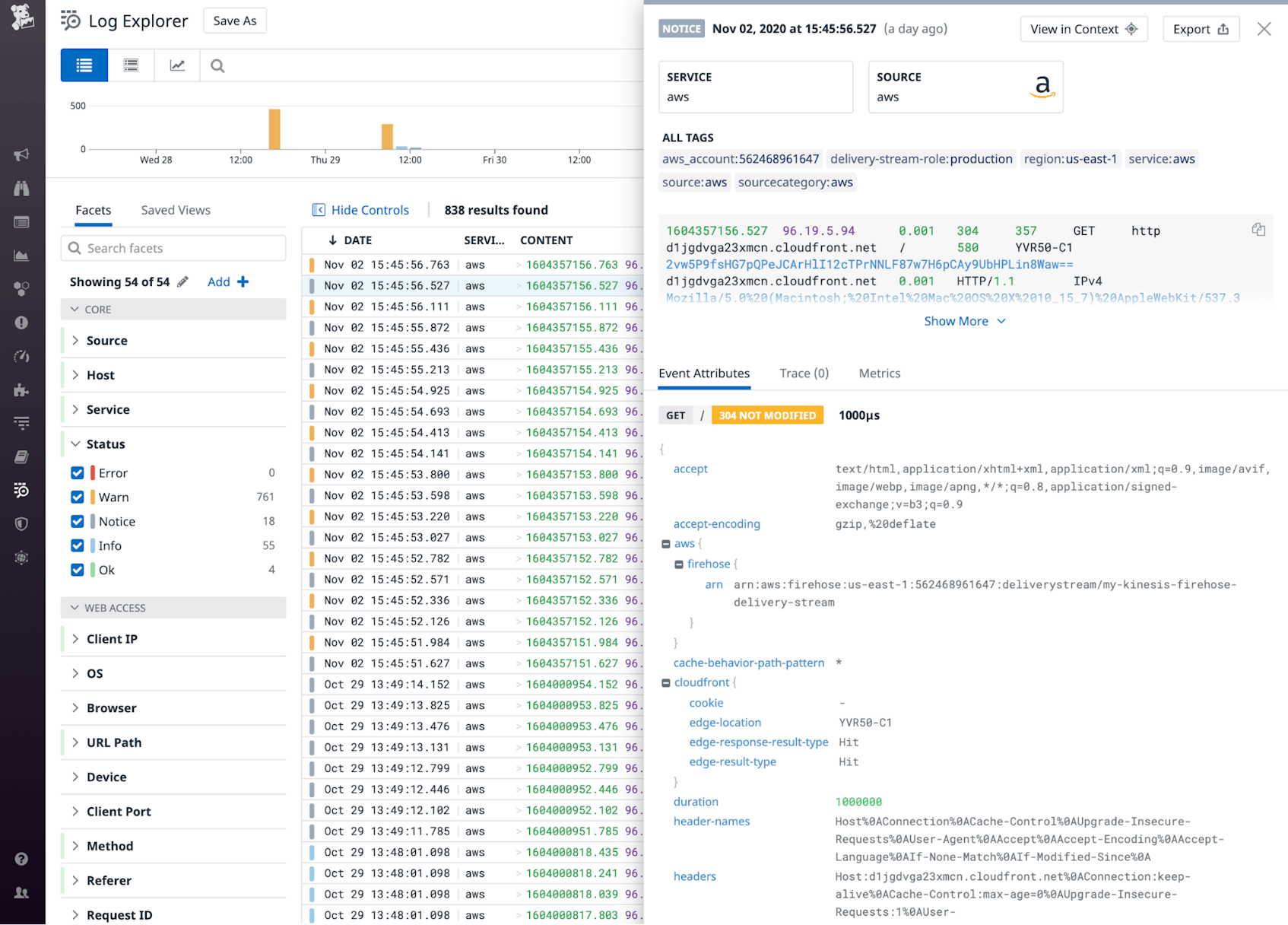
Task: Select the Logs icon in the left sidebar
Action: pyautogui.click(x=22, y=490)
